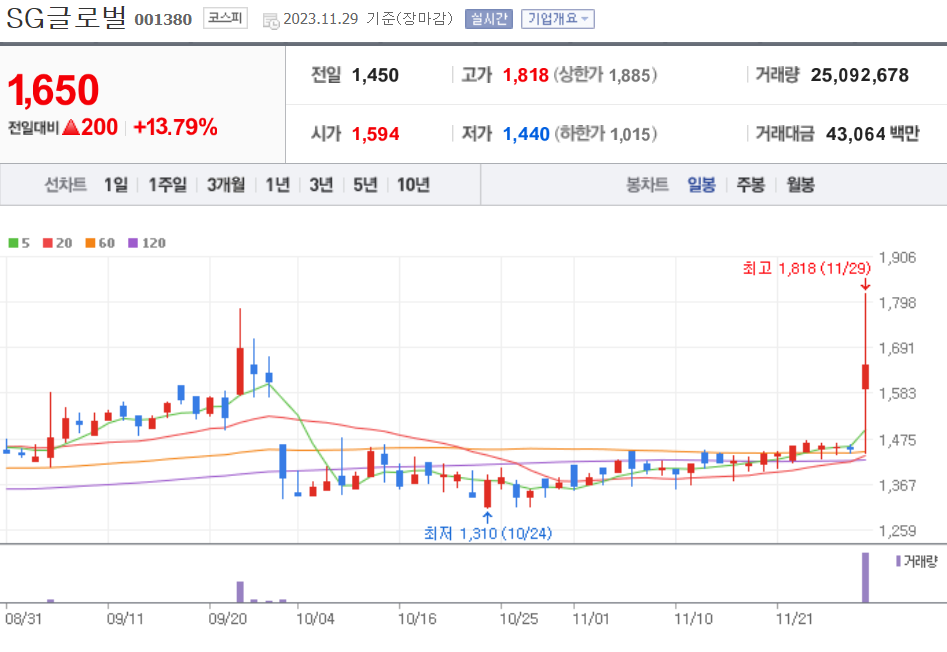Click the 선차트 label

[66, 185]
